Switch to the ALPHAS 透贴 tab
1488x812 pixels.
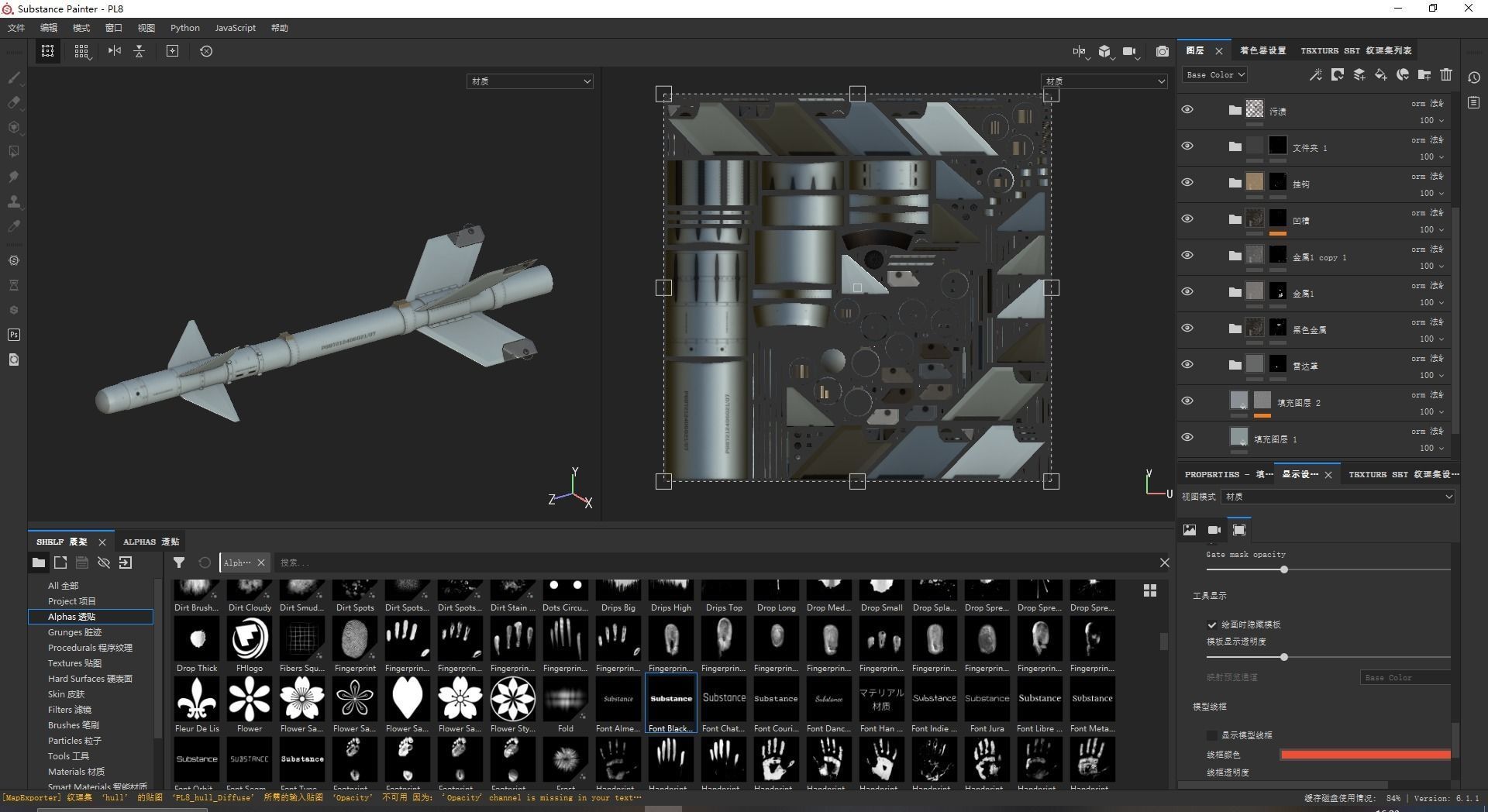click(151, 542)
